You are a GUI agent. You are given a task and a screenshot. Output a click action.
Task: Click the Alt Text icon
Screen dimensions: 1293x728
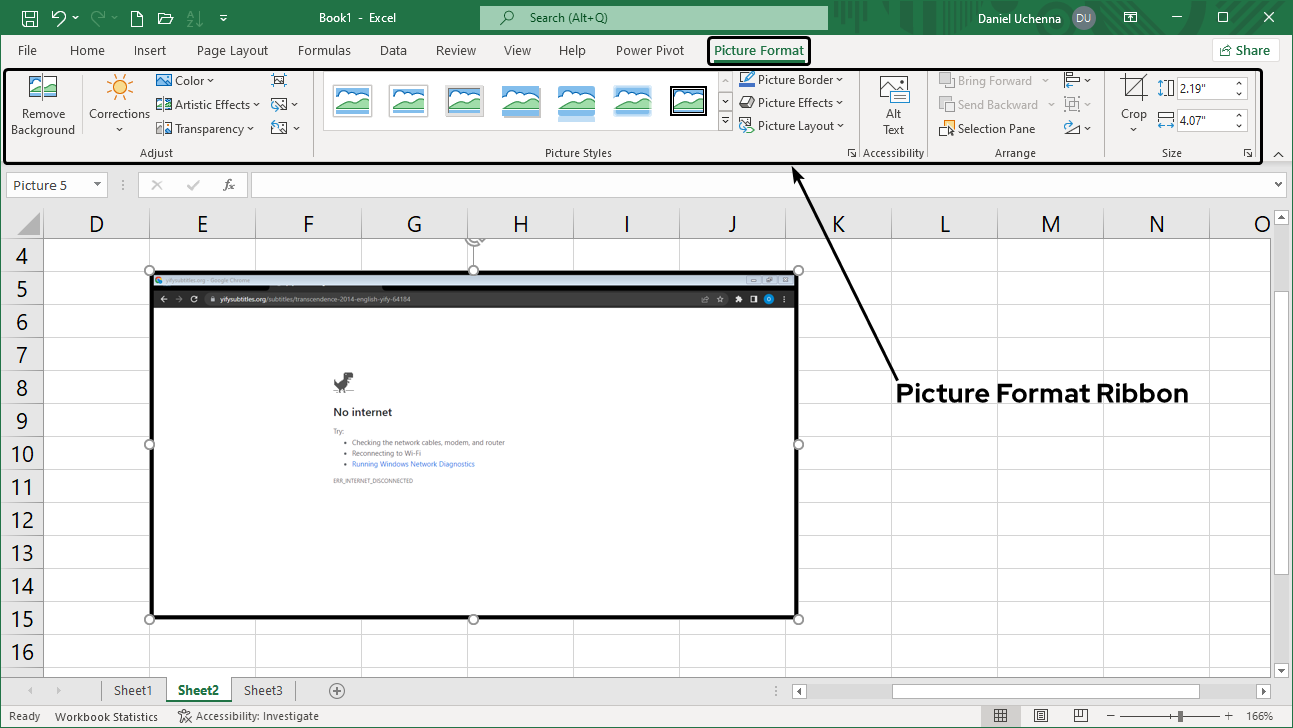point(892,103)
